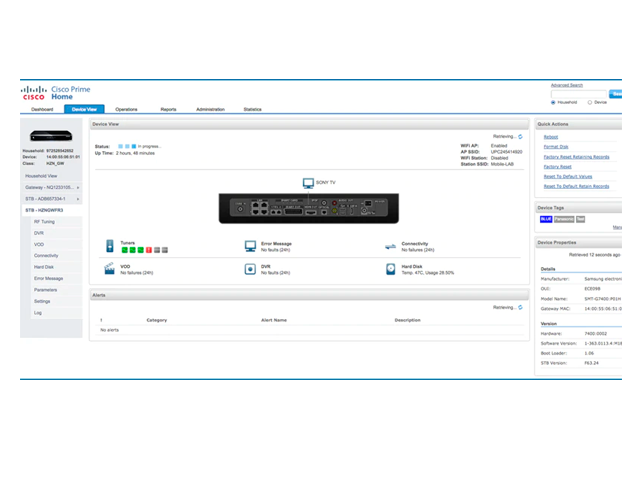Click the Factory Reset link
The image size is (640, 480).
tap(557, 166)
